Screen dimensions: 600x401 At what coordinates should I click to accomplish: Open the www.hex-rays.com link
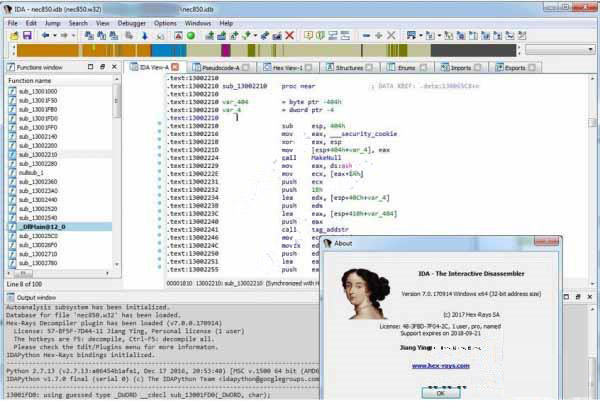pyautogui.click(x=441, y=366)
